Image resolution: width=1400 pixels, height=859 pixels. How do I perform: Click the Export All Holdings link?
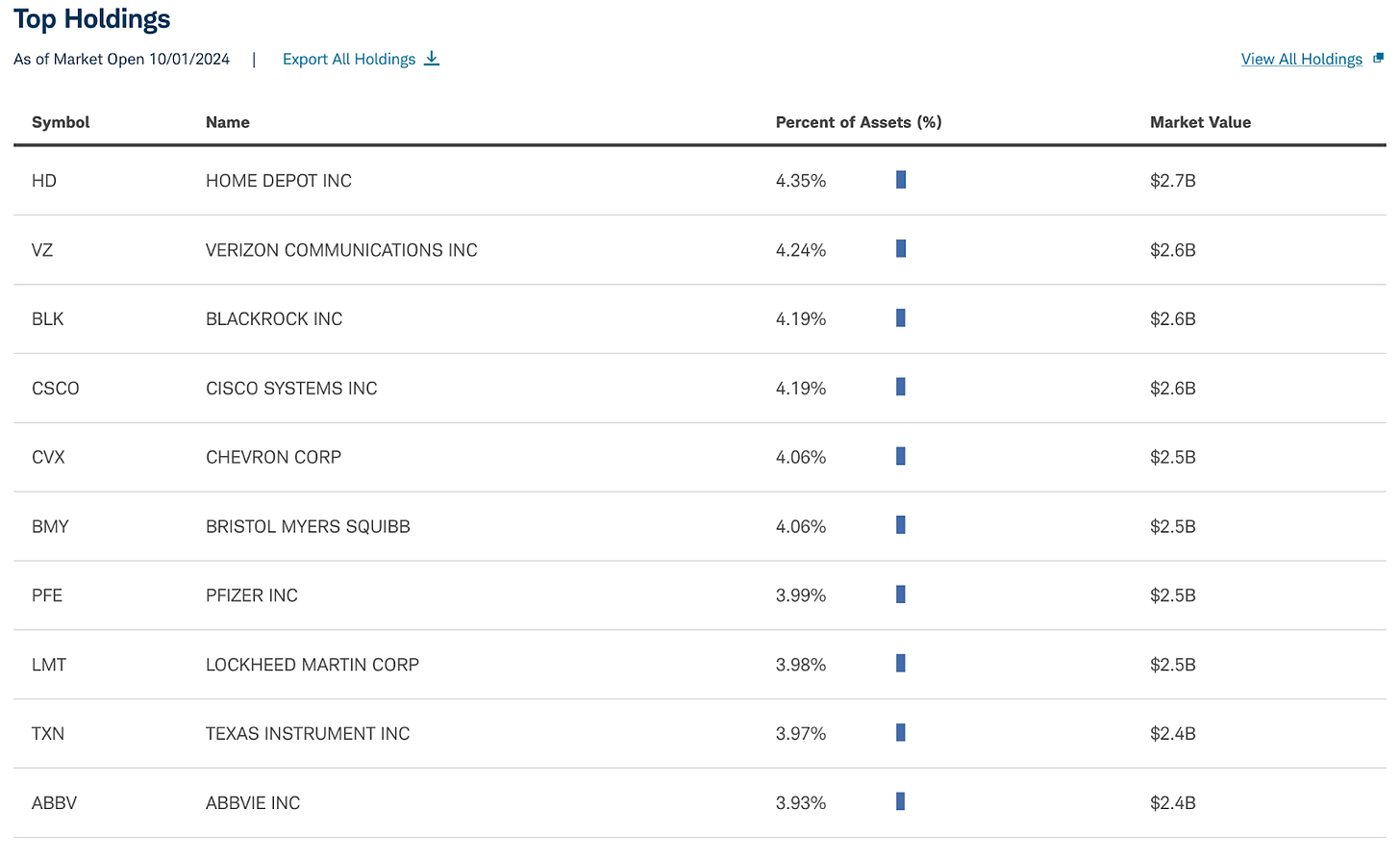(x=349, y=59)
